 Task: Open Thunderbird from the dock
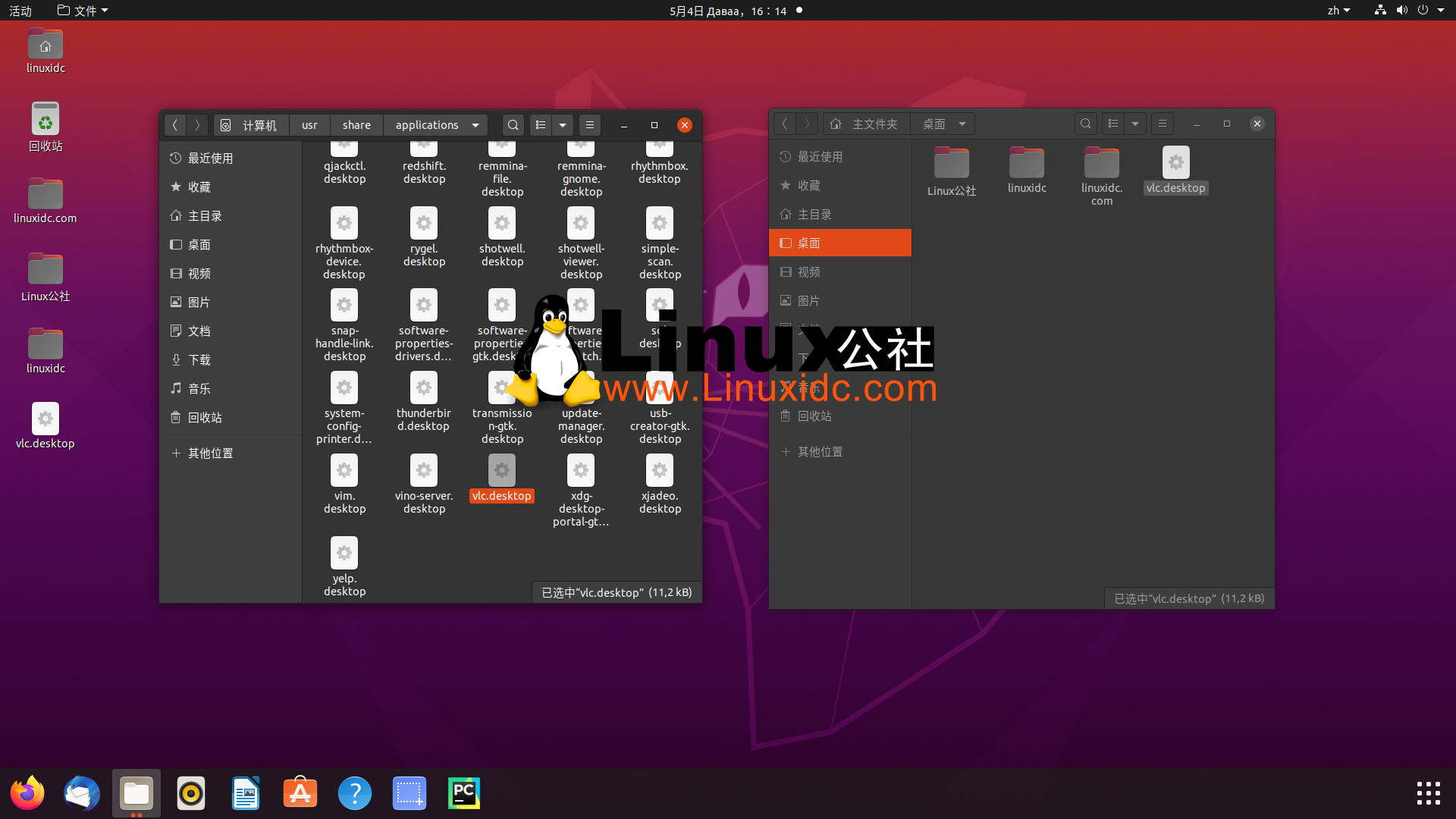tap(81, 792)
